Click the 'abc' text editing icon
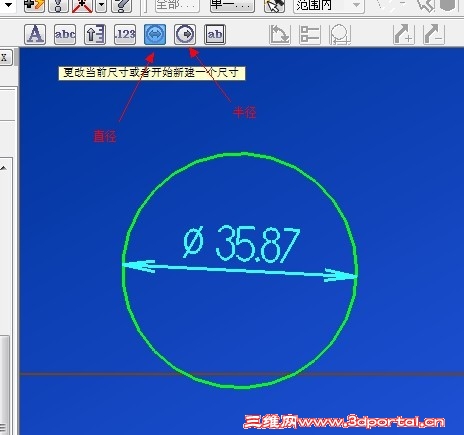 [x=65, y=34]
